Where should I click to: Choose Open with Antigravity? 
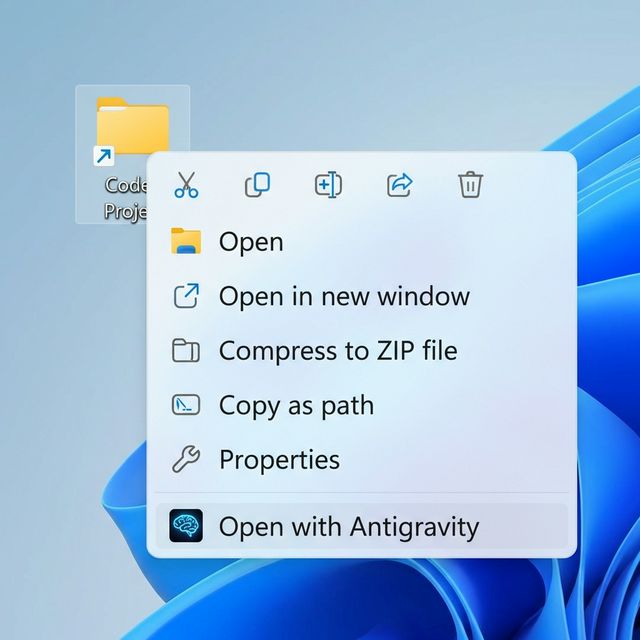coord(348,526)
